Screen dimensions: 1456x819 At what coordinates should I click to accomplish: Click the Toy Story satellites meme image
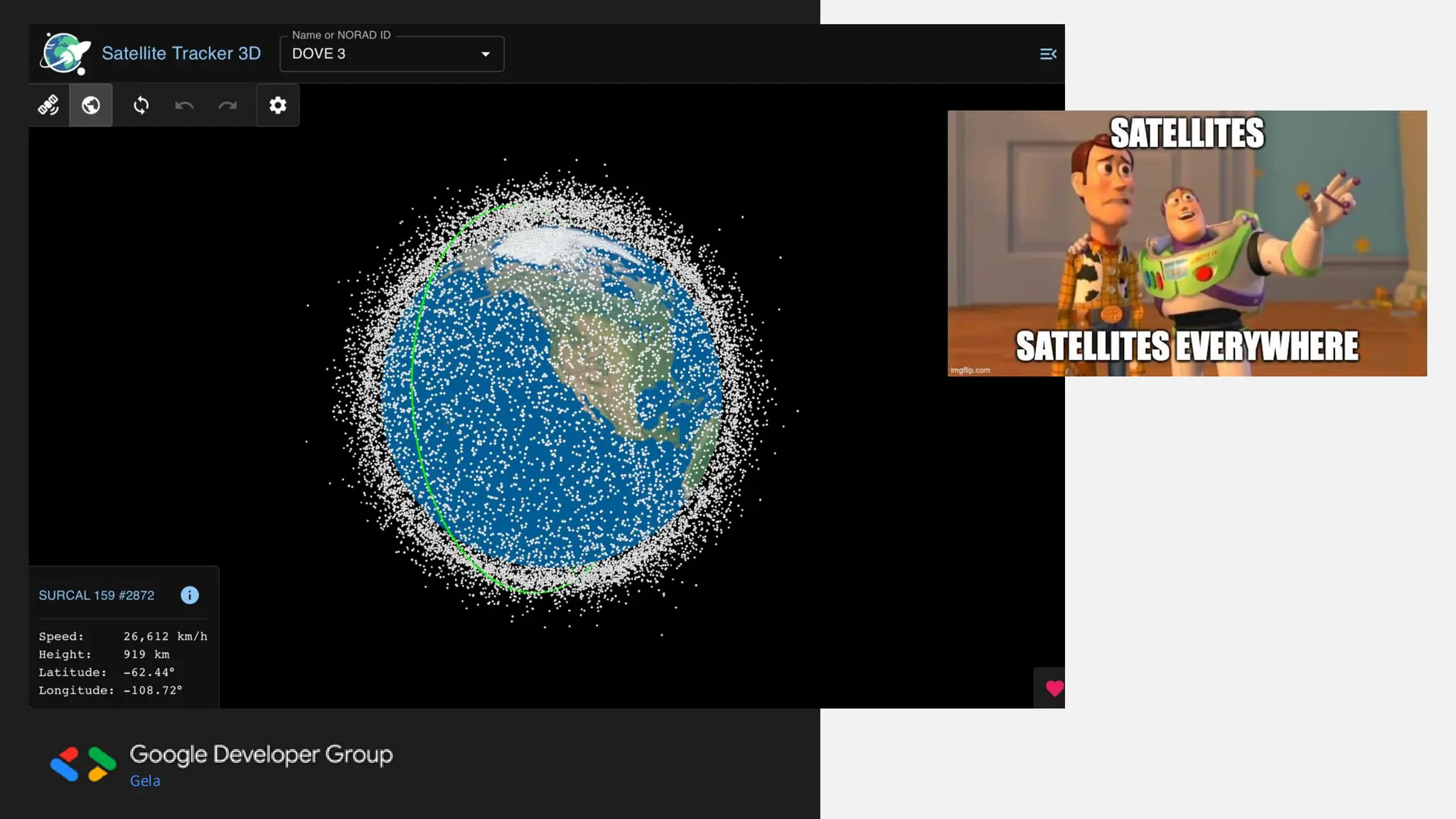pos(1187,242)
